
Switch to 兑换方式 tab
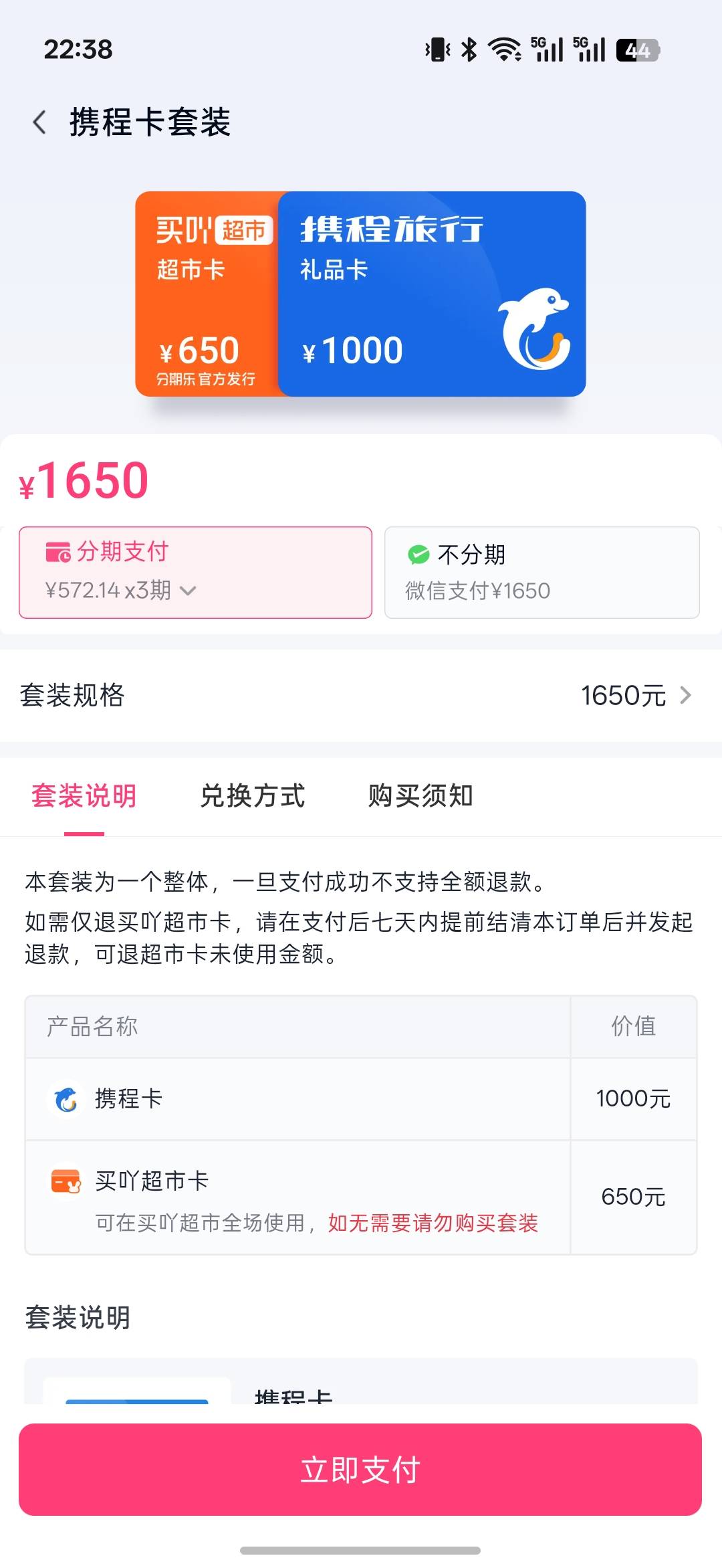pyautogui.click(x=253, y=795)
